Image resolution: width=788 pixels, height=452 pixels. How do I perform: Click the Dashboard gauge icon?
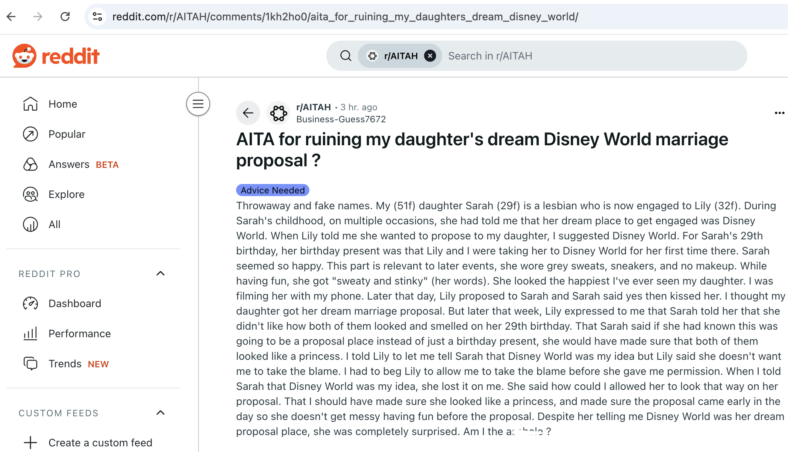(x=30, y=304)
